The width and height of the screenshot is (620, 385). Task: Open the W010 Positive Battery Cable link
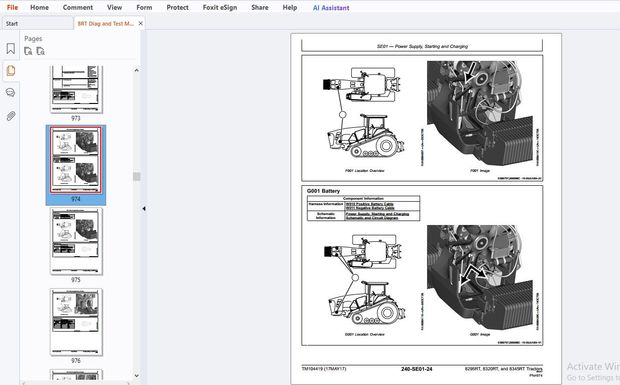[x=370, y=204]
